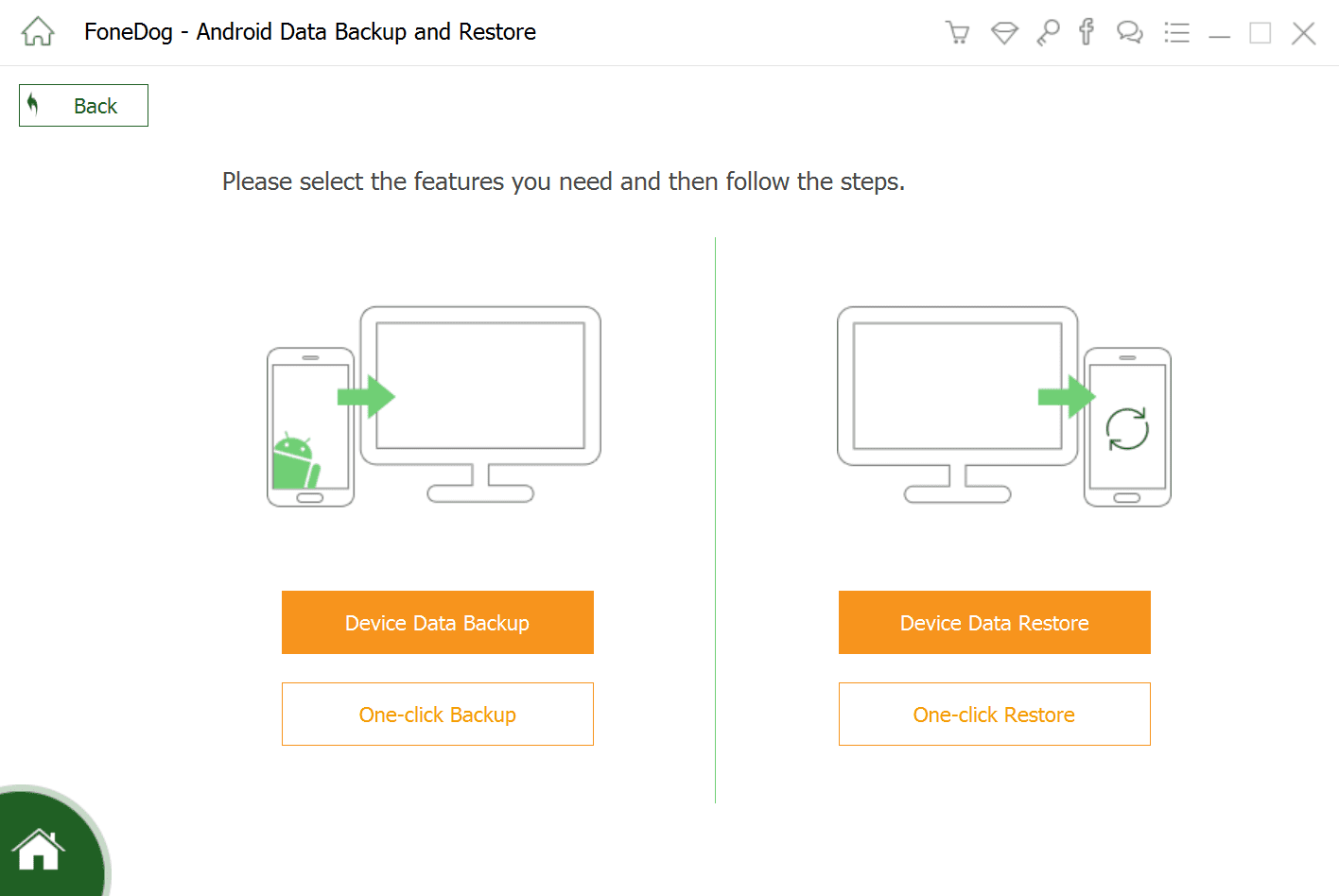Image resolution: width=1339 pixels, height=896 pixels.
Task: Click the home icon in title bar
Action: click(x=38, y=31)
